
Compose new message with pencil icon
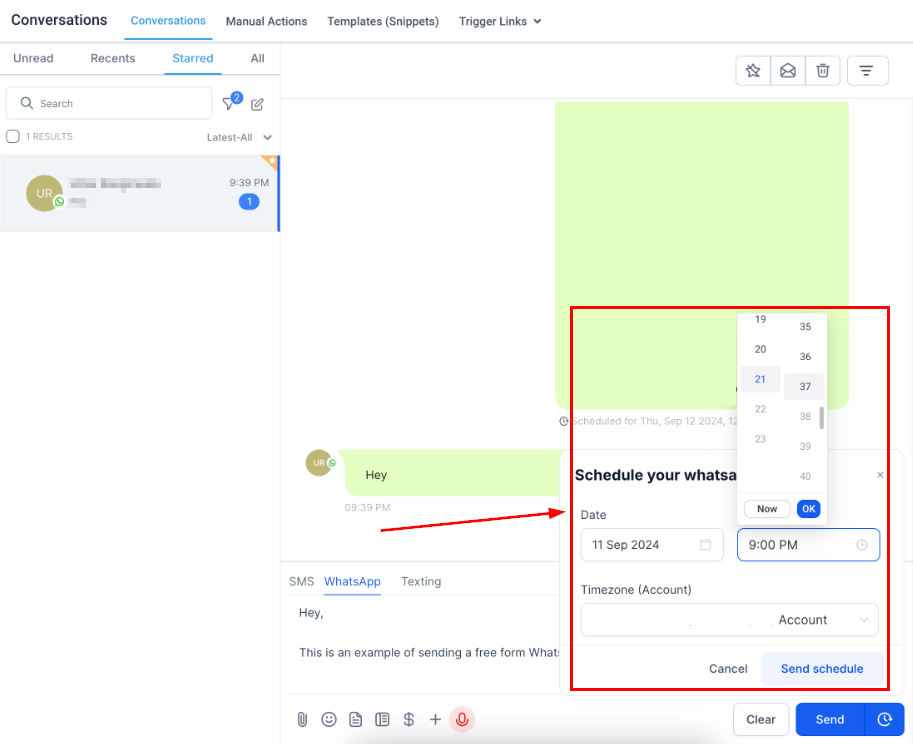pyautogui.click(x=258, y=104)
